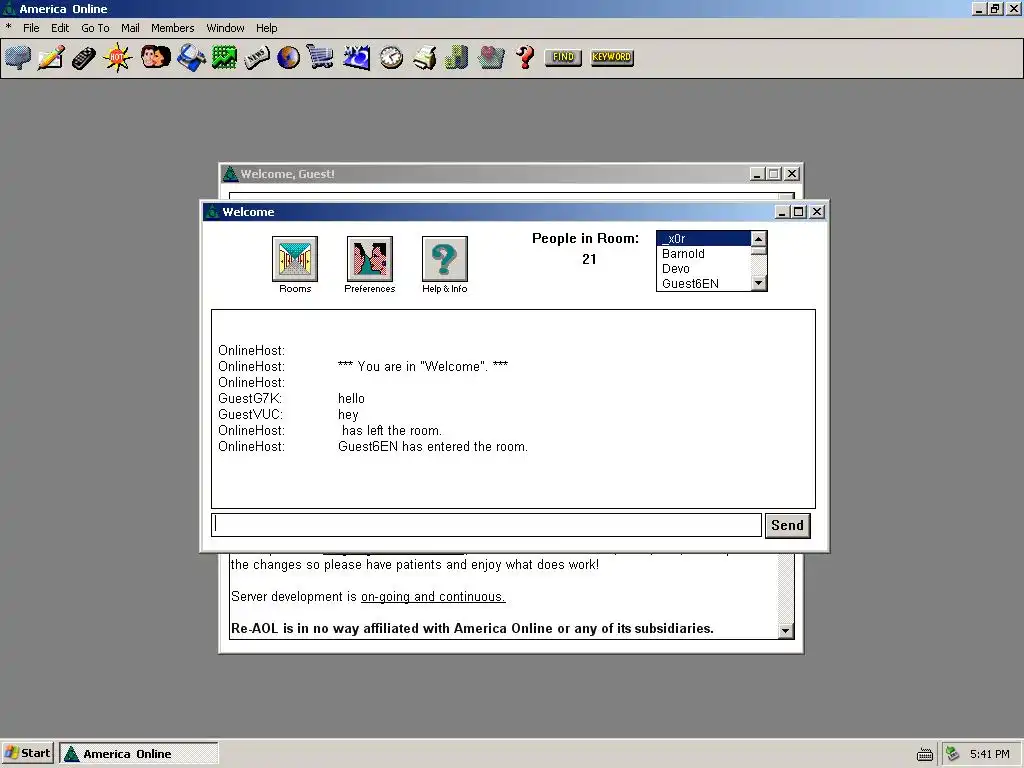
Task: Open the People Connection faces icon
Action: pos(155,57)
